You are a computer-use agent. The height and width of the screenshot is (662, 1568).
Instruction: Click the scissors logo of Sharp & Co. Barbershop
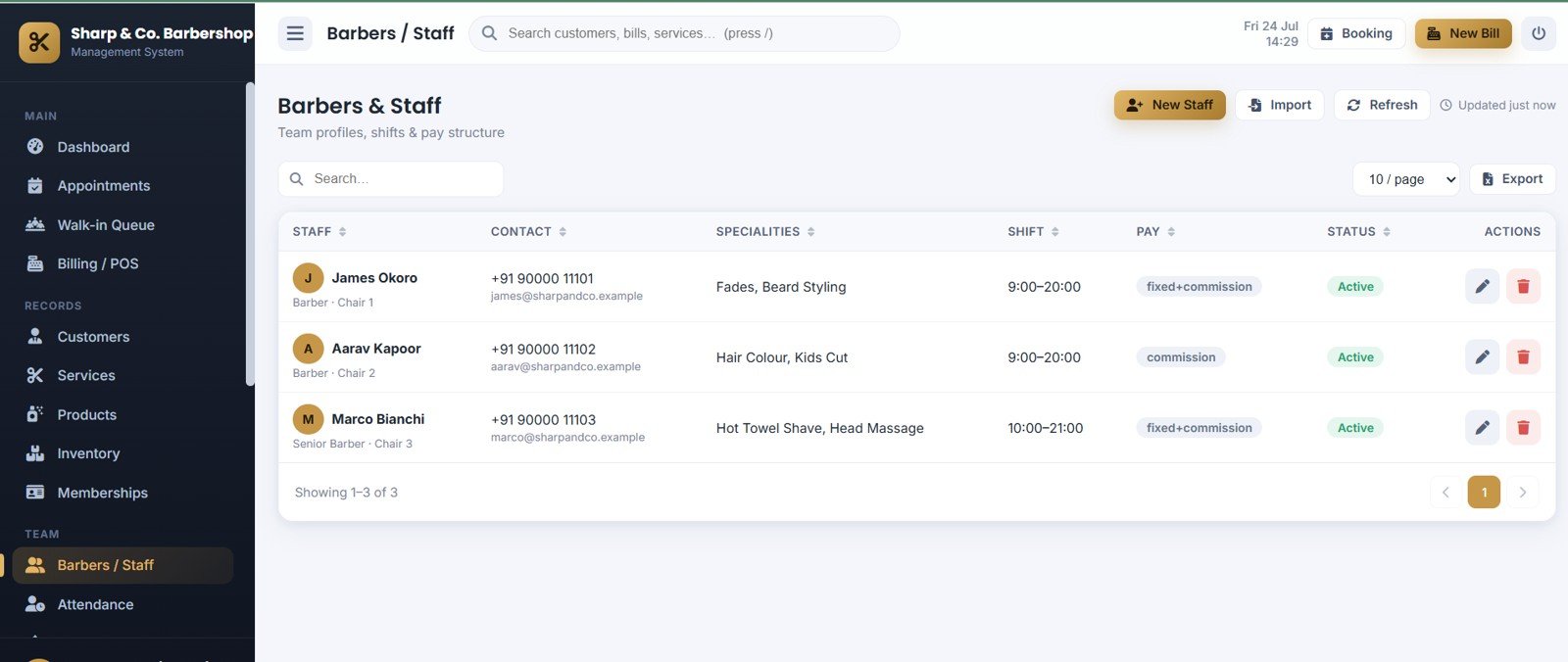click(39, 42)
